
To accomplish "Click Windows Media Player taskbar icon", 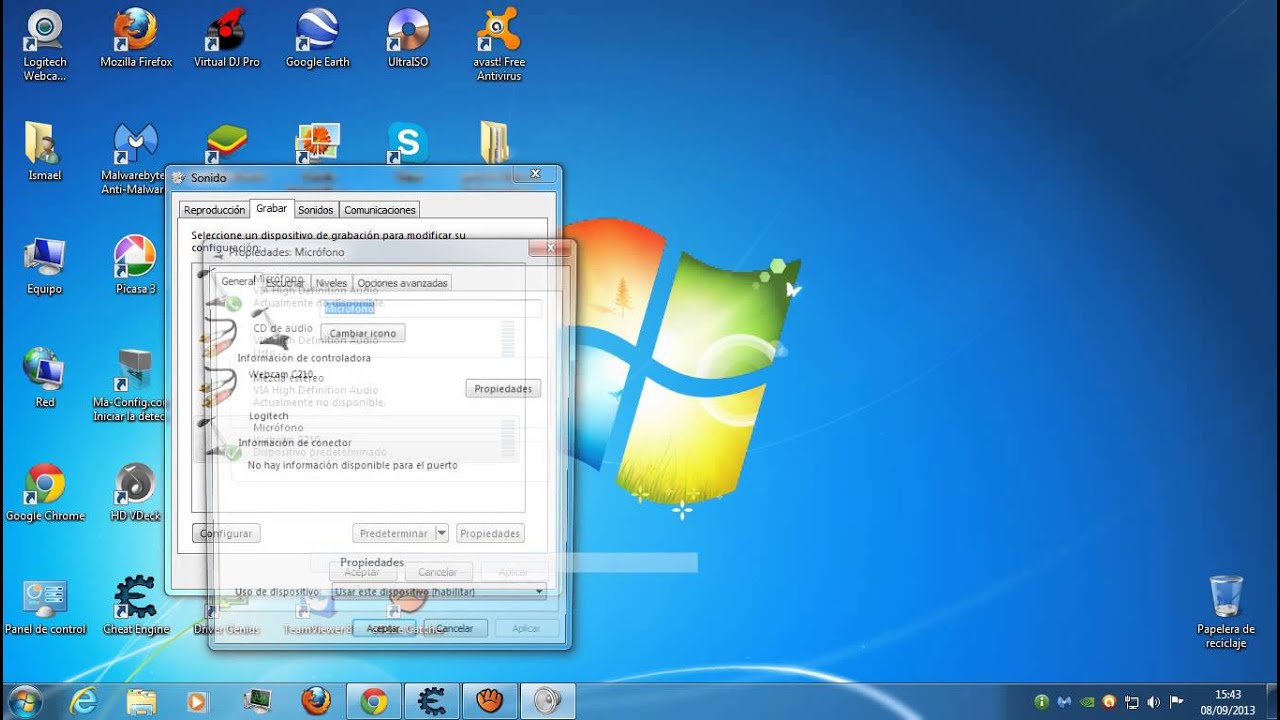I will (x=199, y=702).
